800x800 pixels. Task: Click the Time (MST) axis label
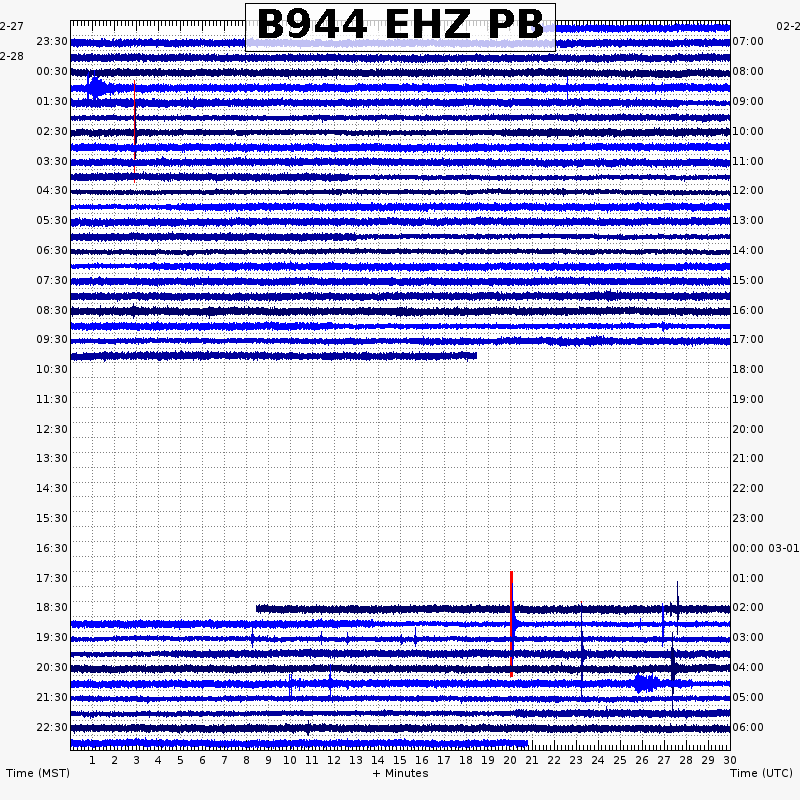(38, 773)
